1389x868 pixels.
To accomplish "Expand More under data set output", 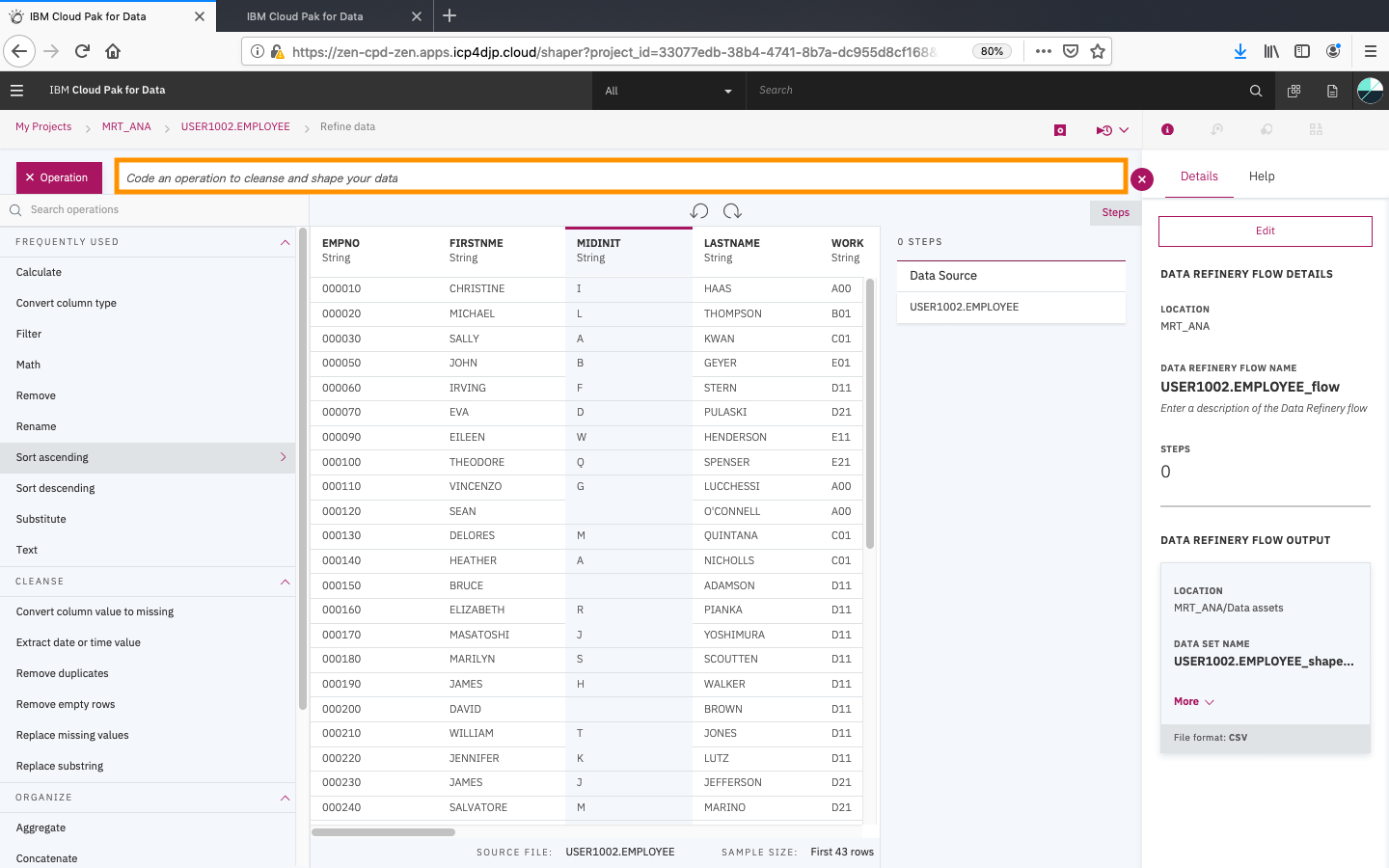I will (1193, 702).
